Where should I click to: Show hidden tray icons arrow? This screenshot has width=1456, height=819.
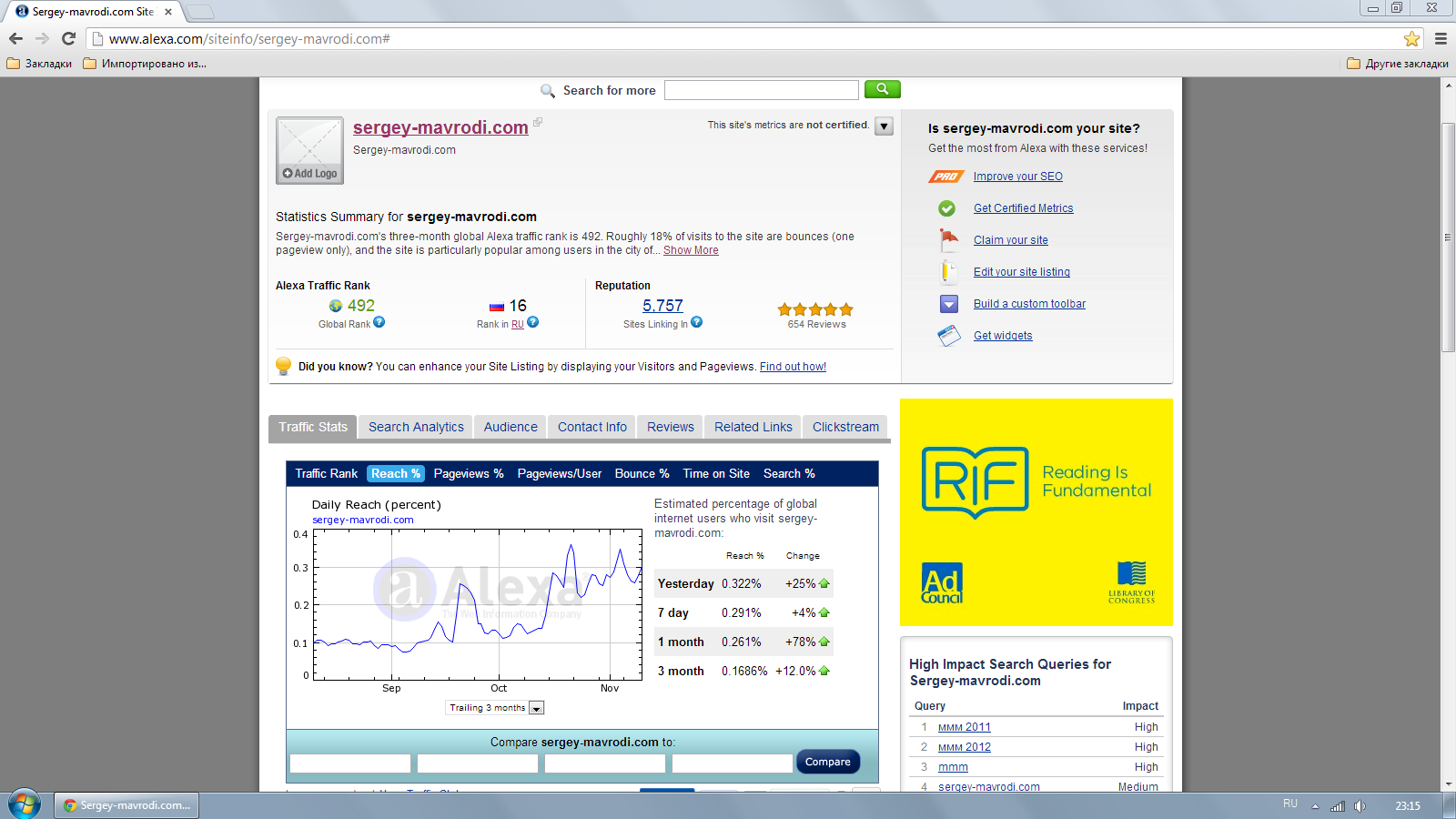tap(1315, 806)
